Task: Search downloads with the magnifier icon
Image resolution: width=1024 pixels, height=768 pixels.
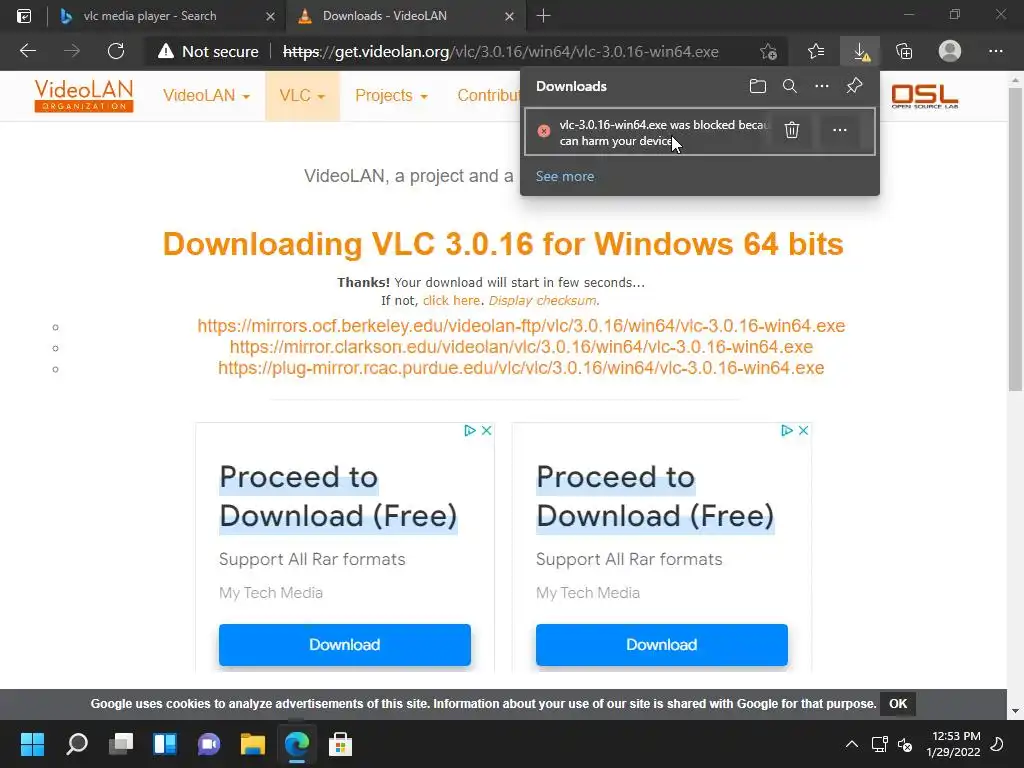Action: 790,86
